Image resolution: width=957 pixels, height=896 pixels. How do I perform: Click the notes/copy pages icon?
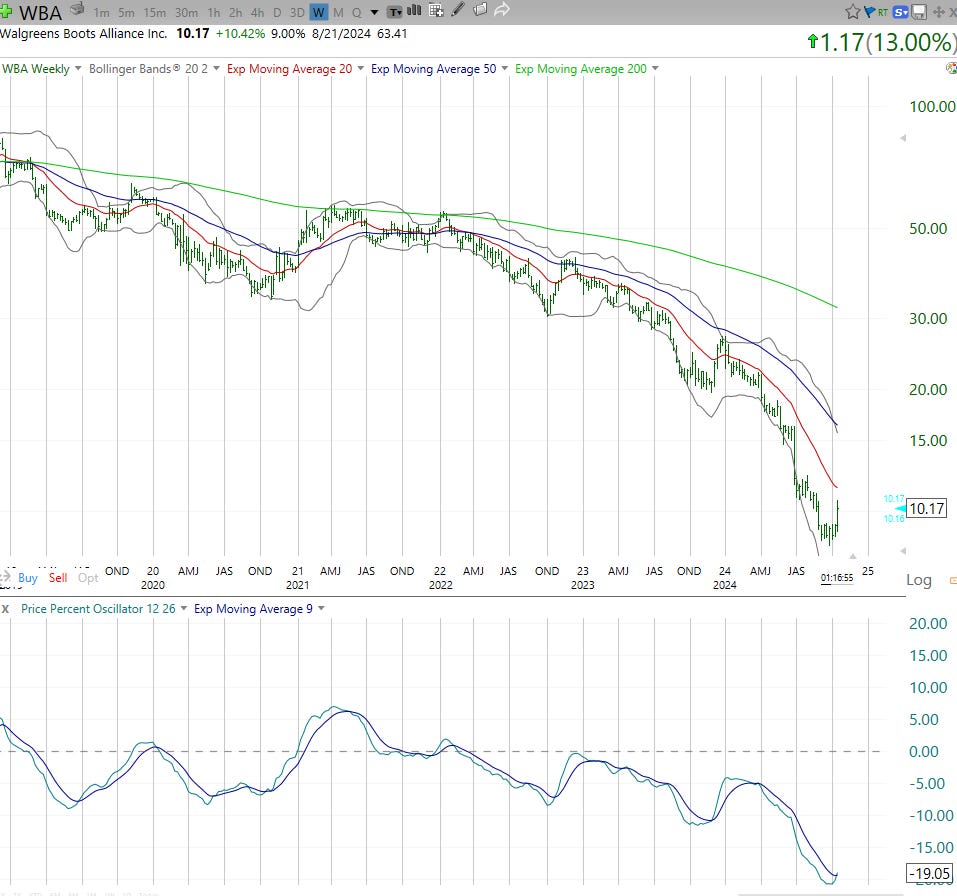tap(480, 10)
